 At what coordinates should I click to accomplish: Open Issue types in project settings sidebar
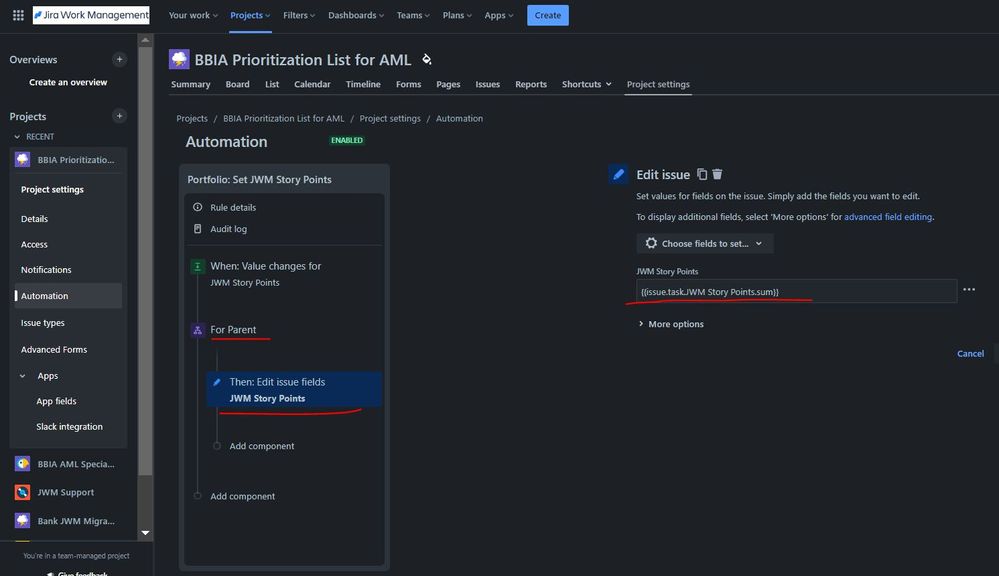click(43, 323)
